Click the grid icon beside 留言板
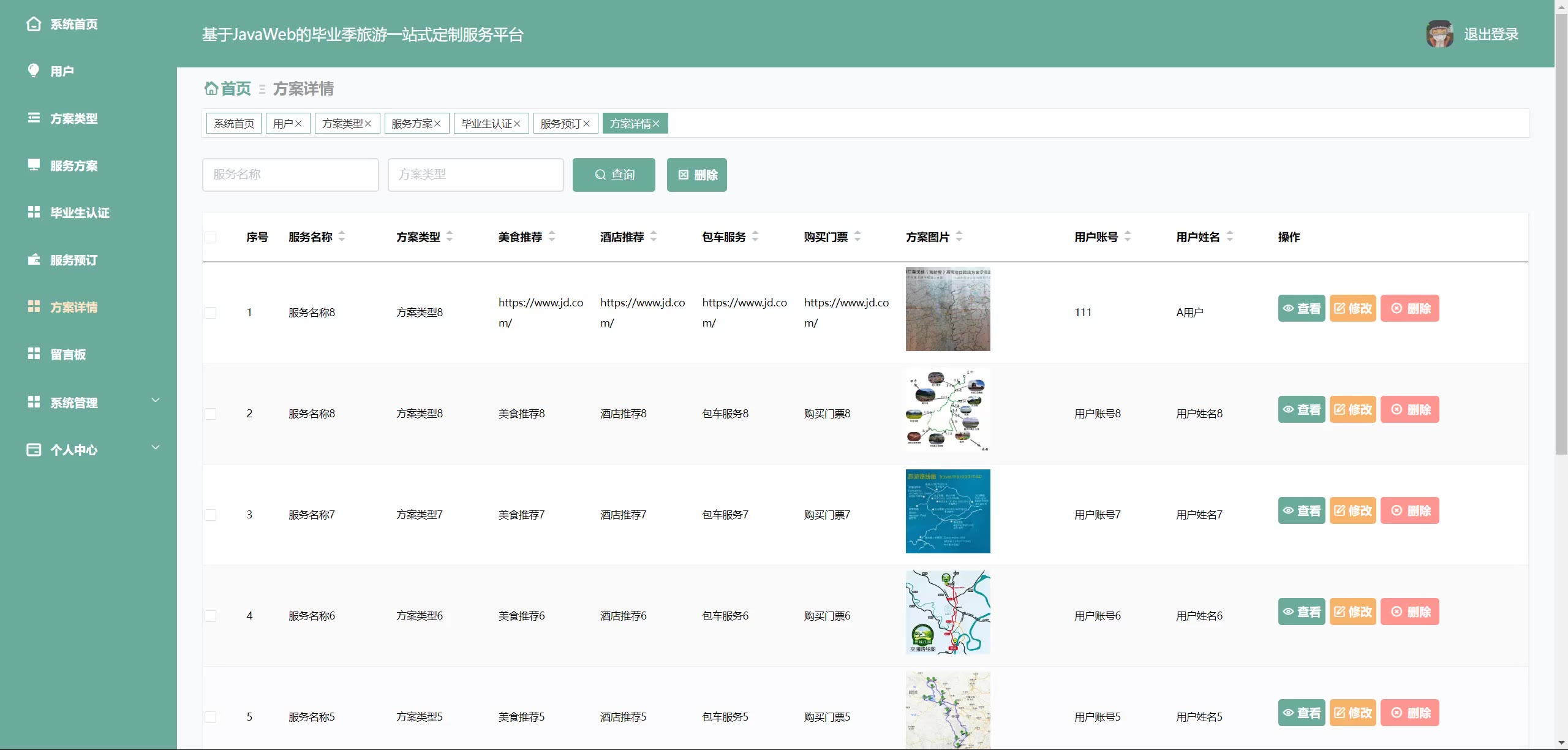The image size is (1568, 750). 34,354
